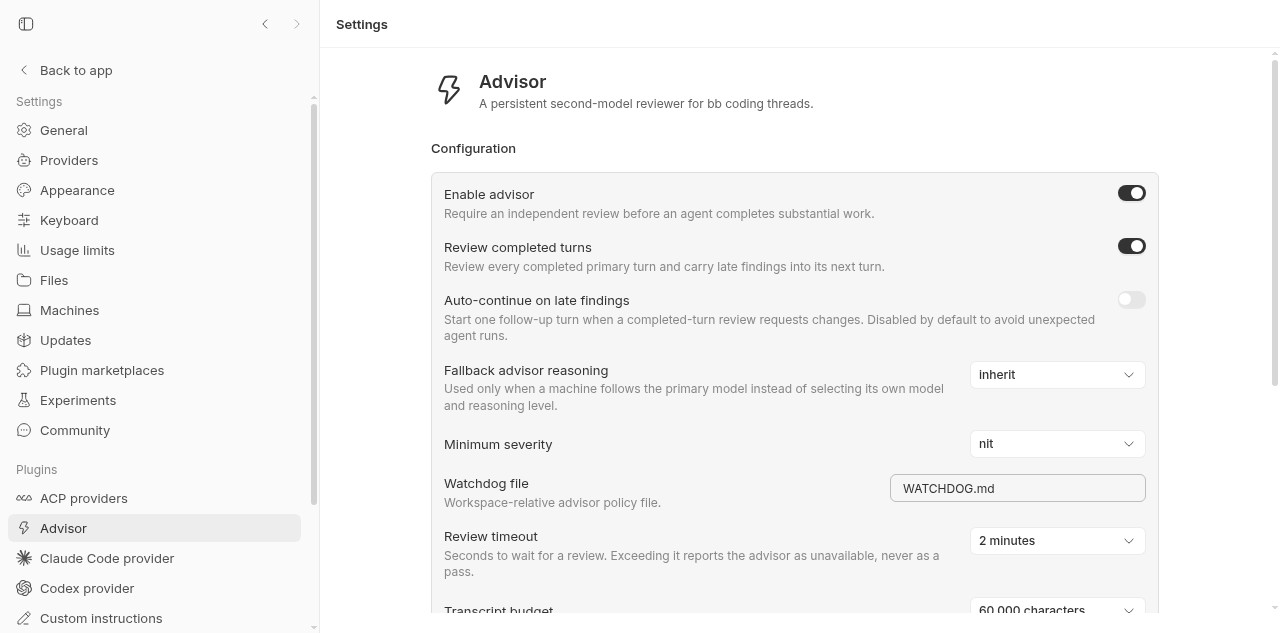Click the Usage limits chart icon
Viewport: 1280px width, 633px height.
[24, 250]
